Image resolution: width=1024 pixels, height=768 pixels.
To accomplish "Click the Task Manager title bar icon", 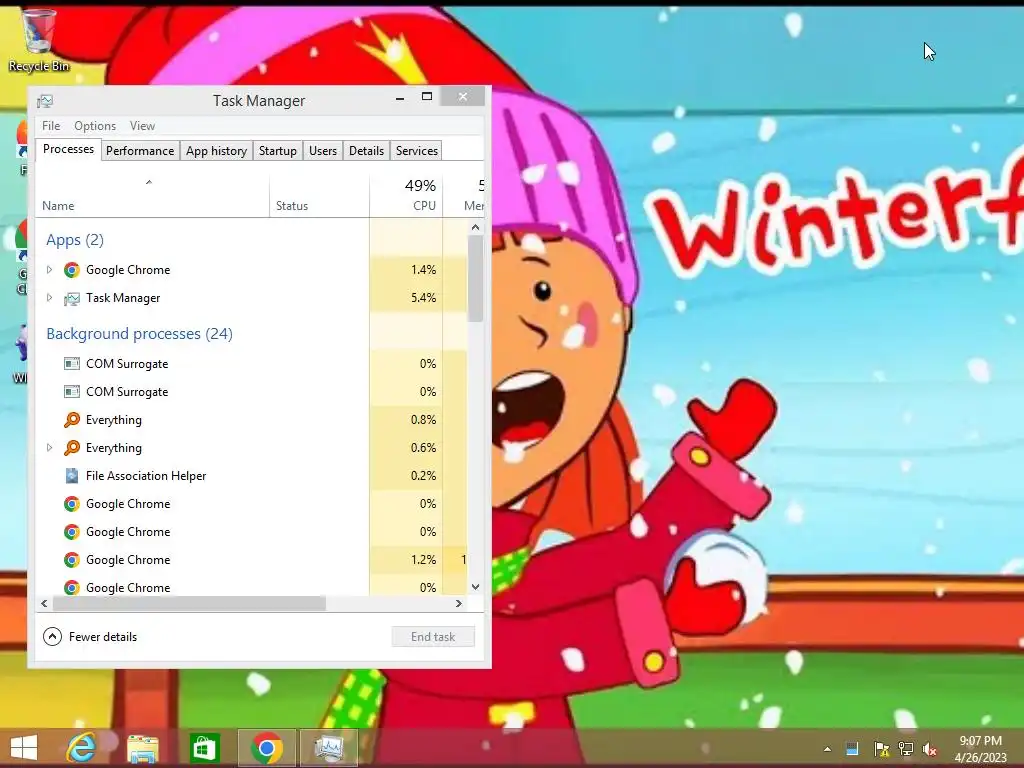I will [45, 101].
